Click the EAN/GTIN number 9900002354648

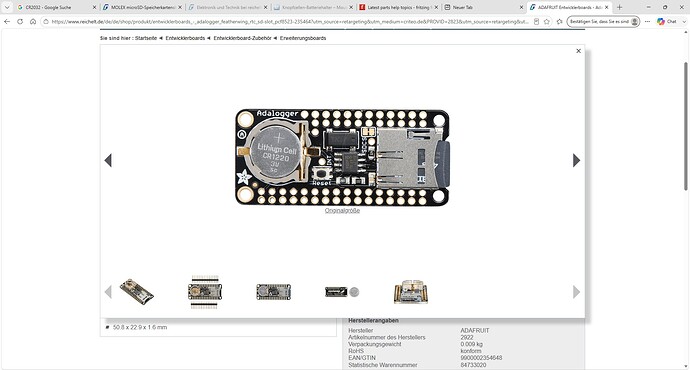tap(481, 358)
